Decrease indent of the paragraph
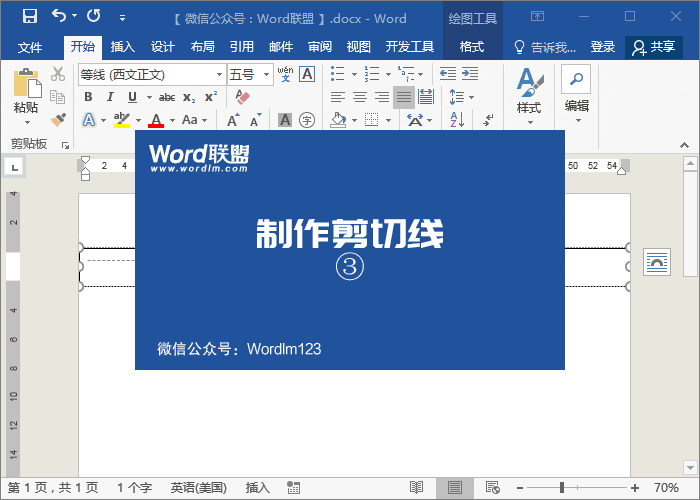Viewport: 700px width, 500px height. coord(448,74)
